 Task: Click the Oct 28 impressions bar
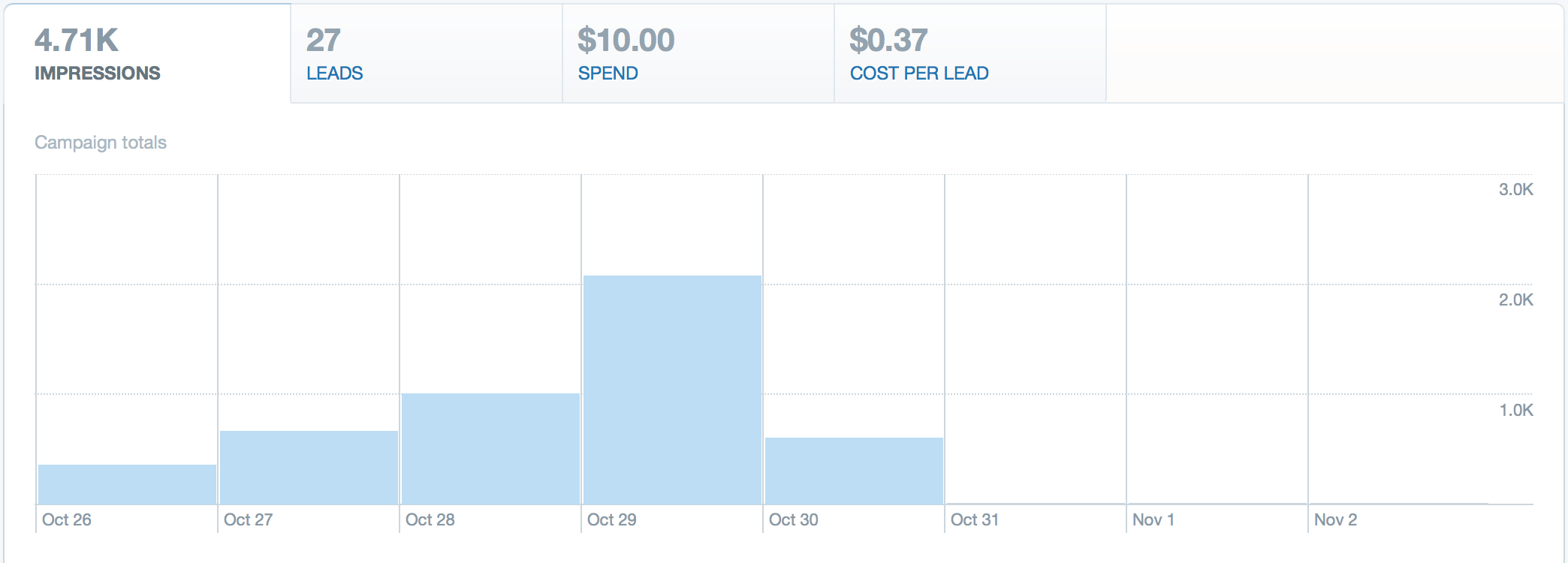coord(490,449)
